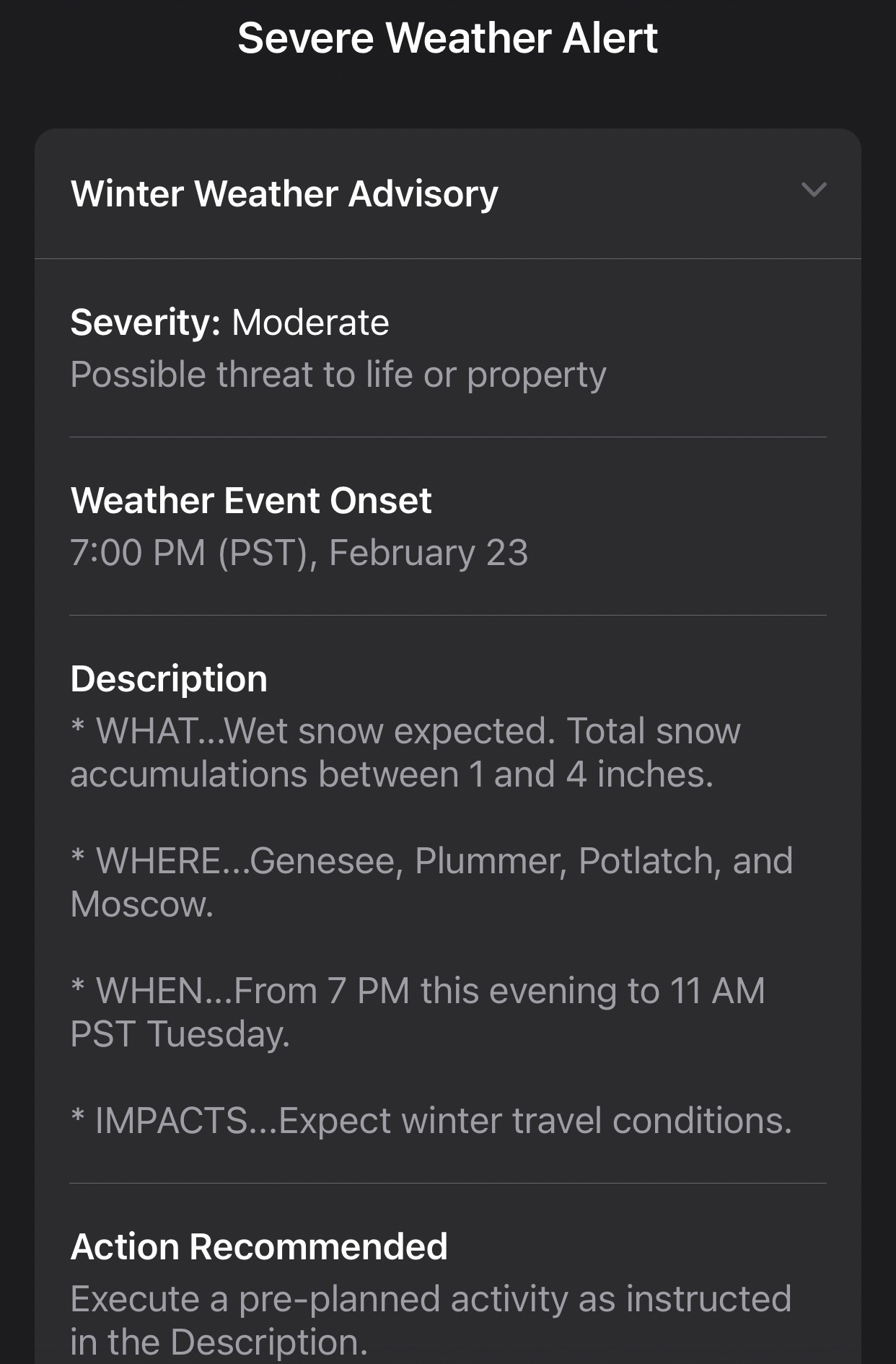896x1364 pixels.
Task: Collapse the Winter Weather Advisory chevron
Action: [813, 191]
